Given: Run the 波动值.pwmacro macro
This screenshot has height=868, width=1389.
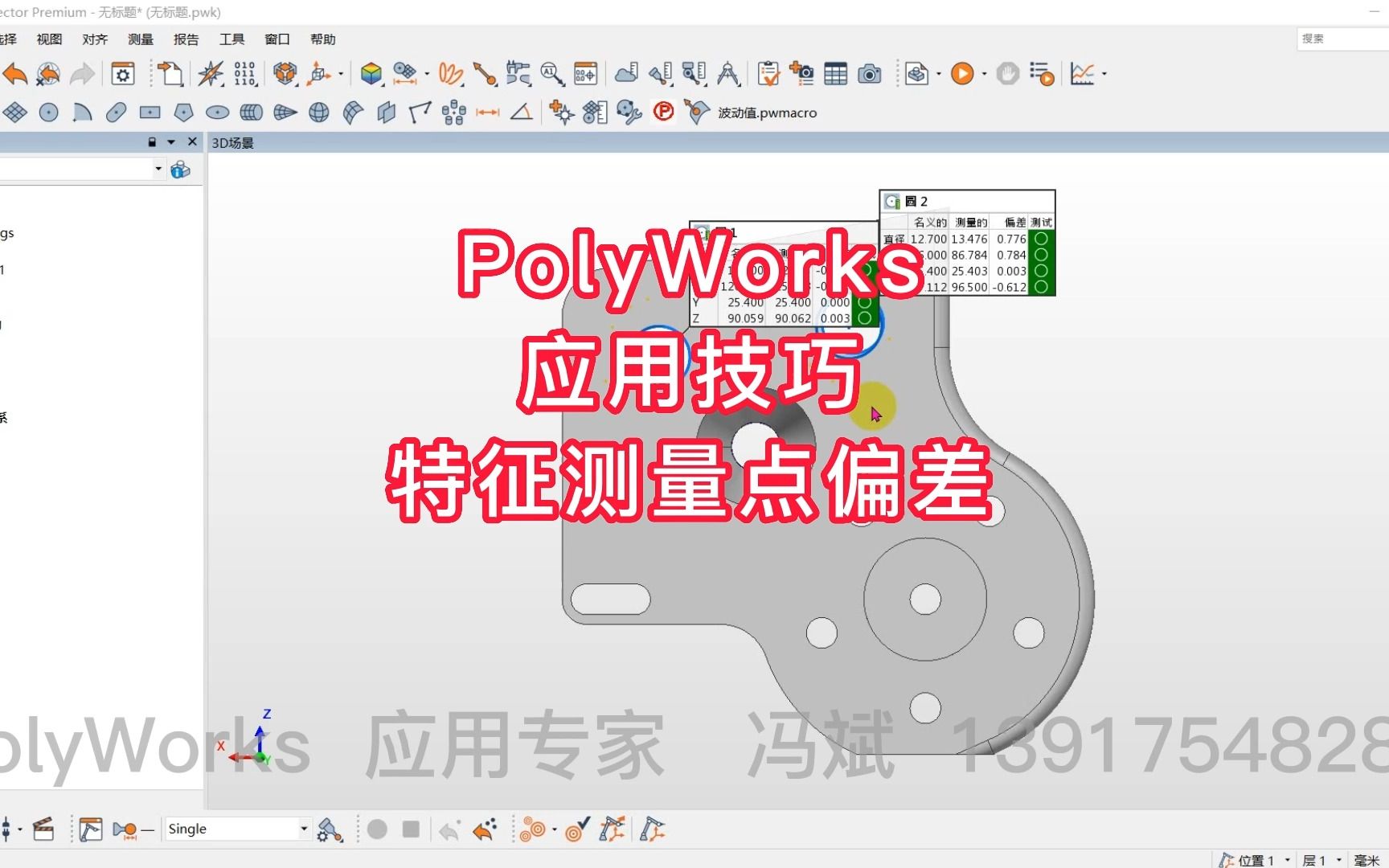Looking at the screenshot, I should pyautogui.click(x=767, y=113).
